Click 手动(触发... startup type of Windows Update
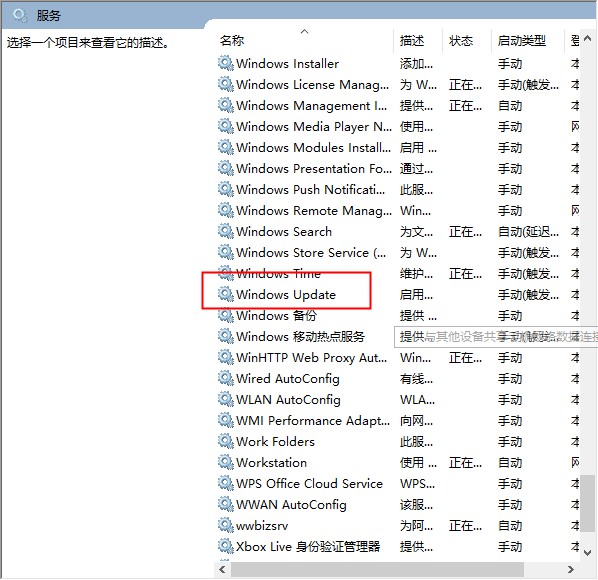 click(x=529, y=295)
